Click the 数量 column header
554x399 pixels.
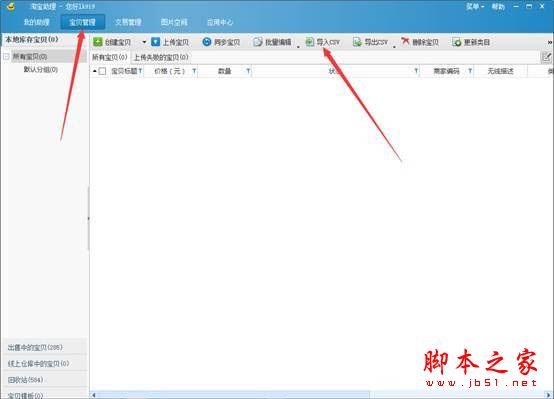tap(224, 71)
